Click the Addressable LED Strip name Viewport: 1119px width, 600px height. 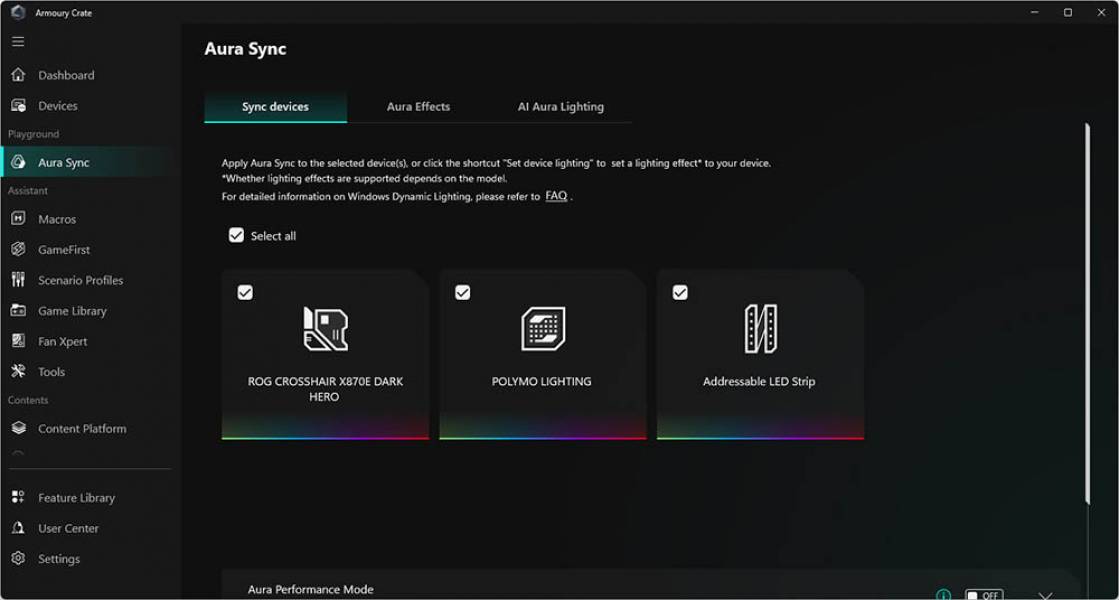tap(759, 382)
